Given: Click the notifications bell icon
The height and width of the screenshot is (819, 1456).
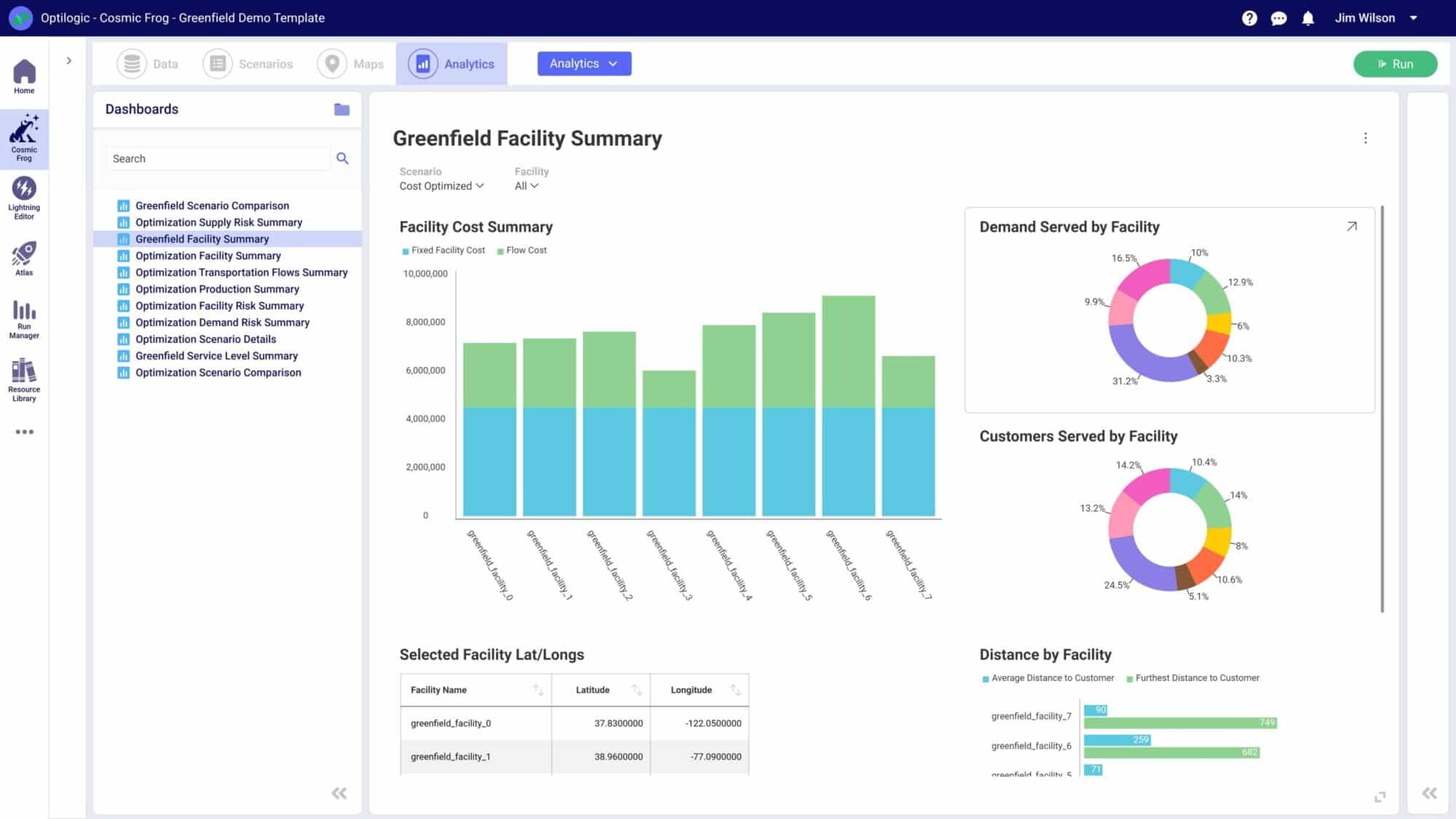Looking at the screenshot, I should click(x=1307, y=18).
